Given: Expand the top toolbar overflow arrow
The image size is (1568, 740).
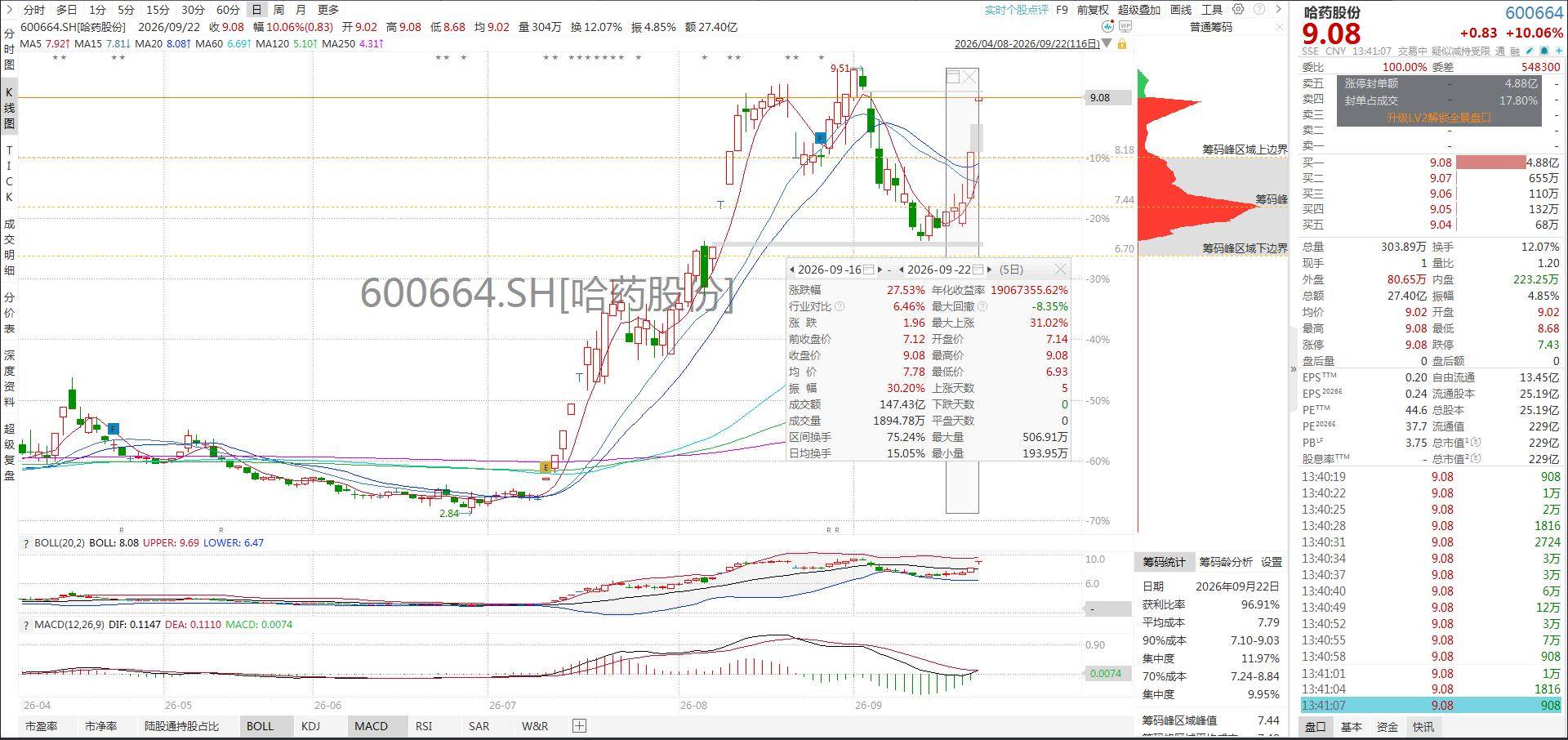Looking at the screenshot, I should pyautogui.click(x=1277, y=10).
